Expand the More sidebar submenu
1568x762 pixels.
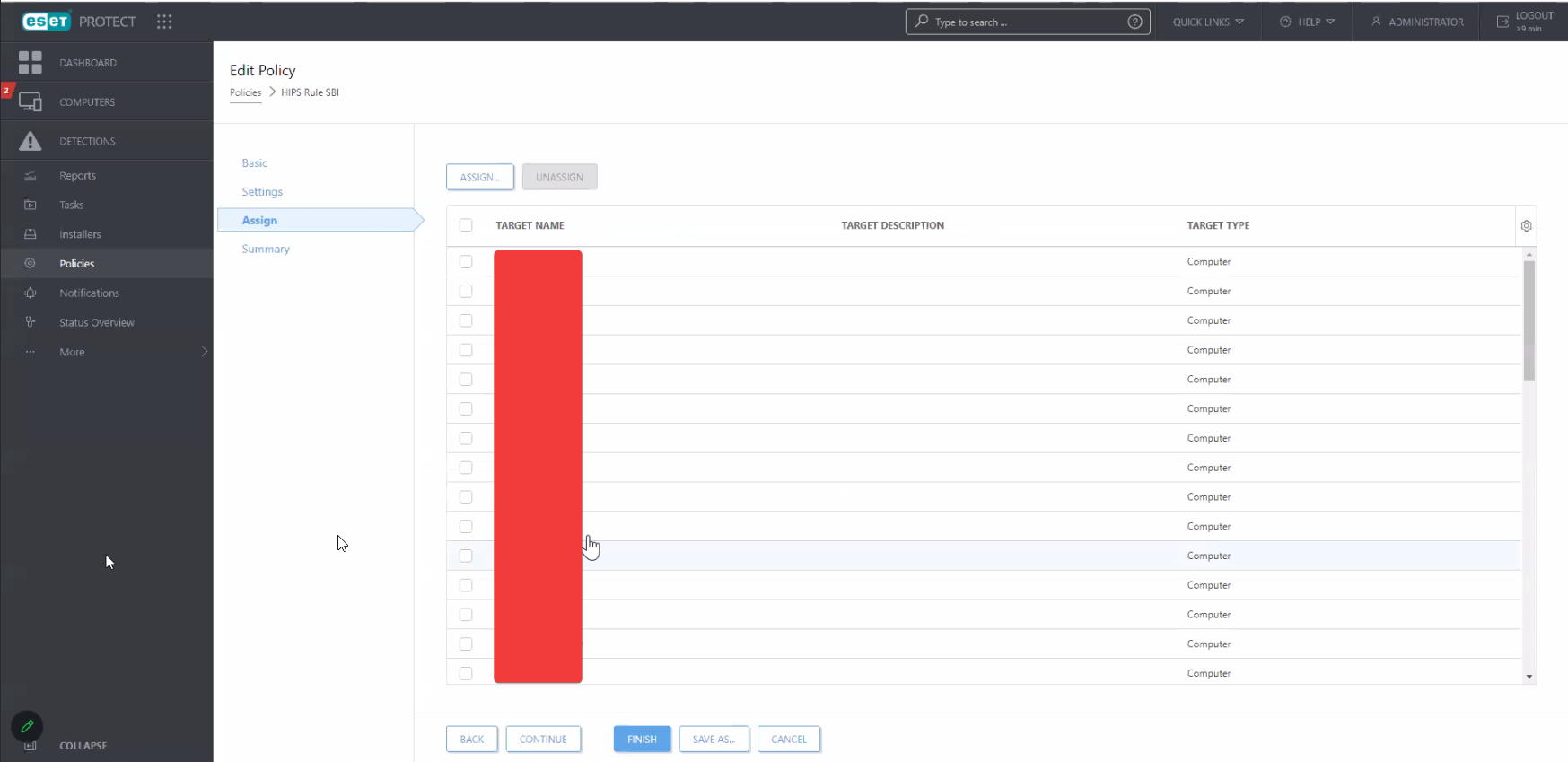pyautogui.click(x=204, y=352)
